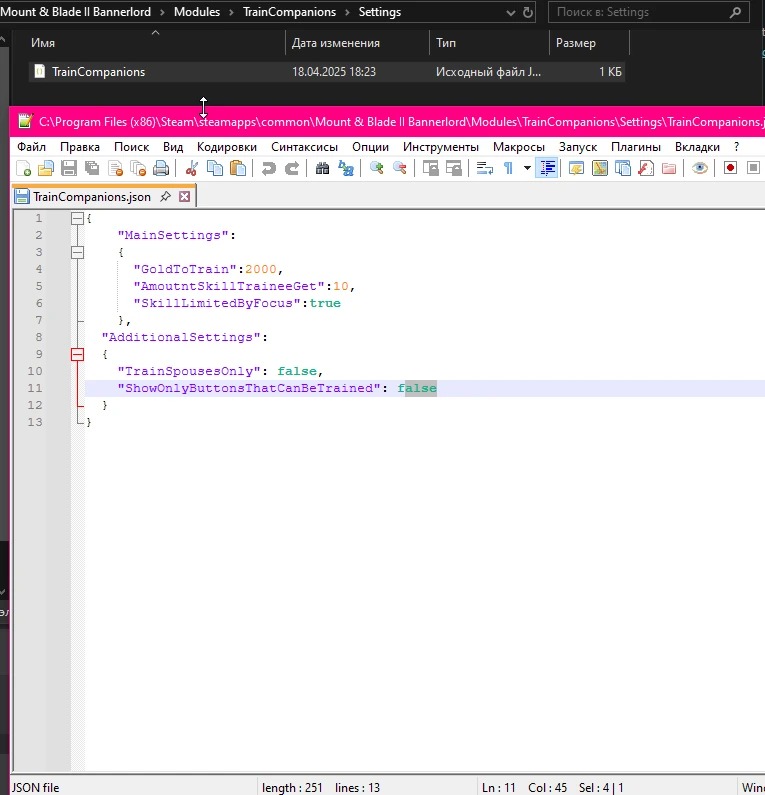Toggle the indent guide toolbar button
This screenshot has height=795, width=765.
tap(547, 168)
